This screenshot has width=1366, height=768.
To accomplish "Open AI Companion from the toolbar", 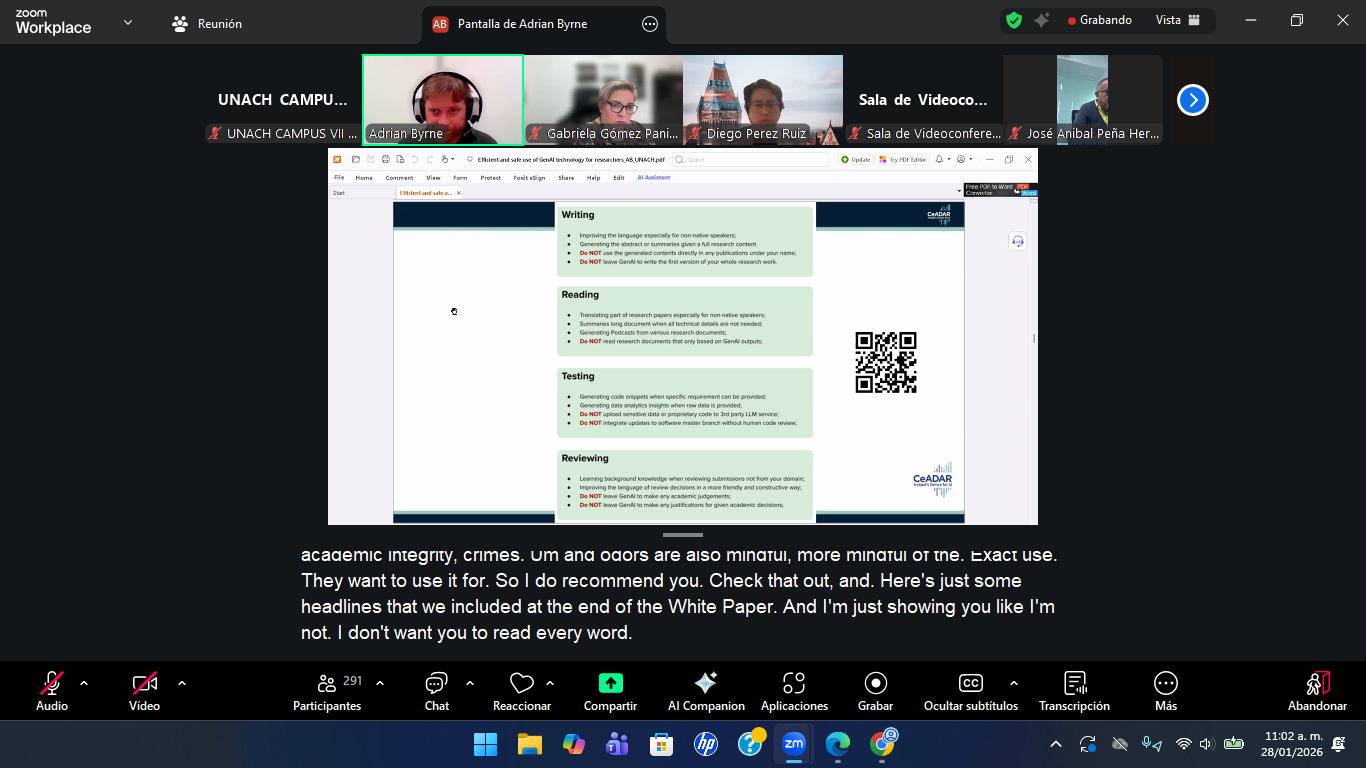I will (x=705, y=691).
